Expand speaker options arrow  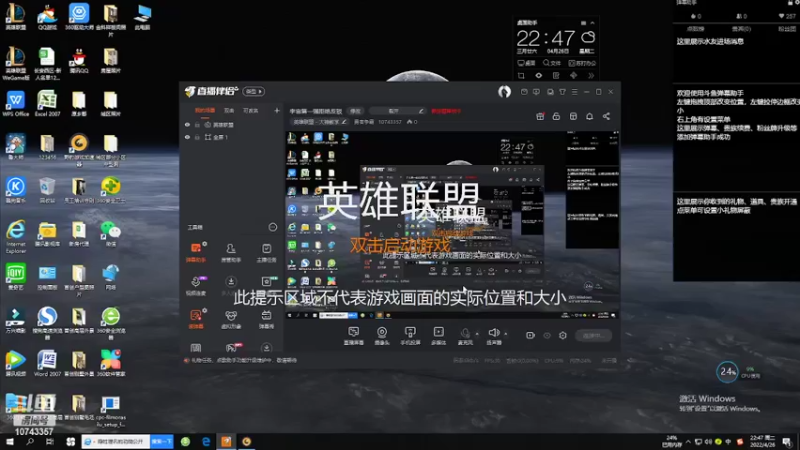[x=506, y=334]
